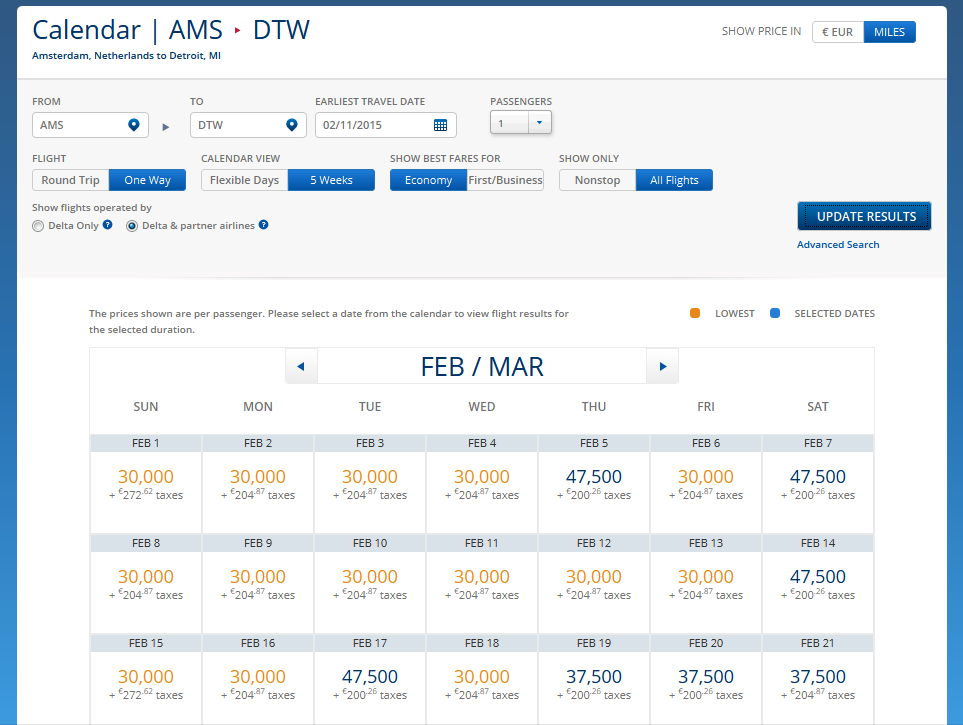Advance calendar with the right arrow
Viewport: 963px width, 725px height.
[x=662, y=365]
